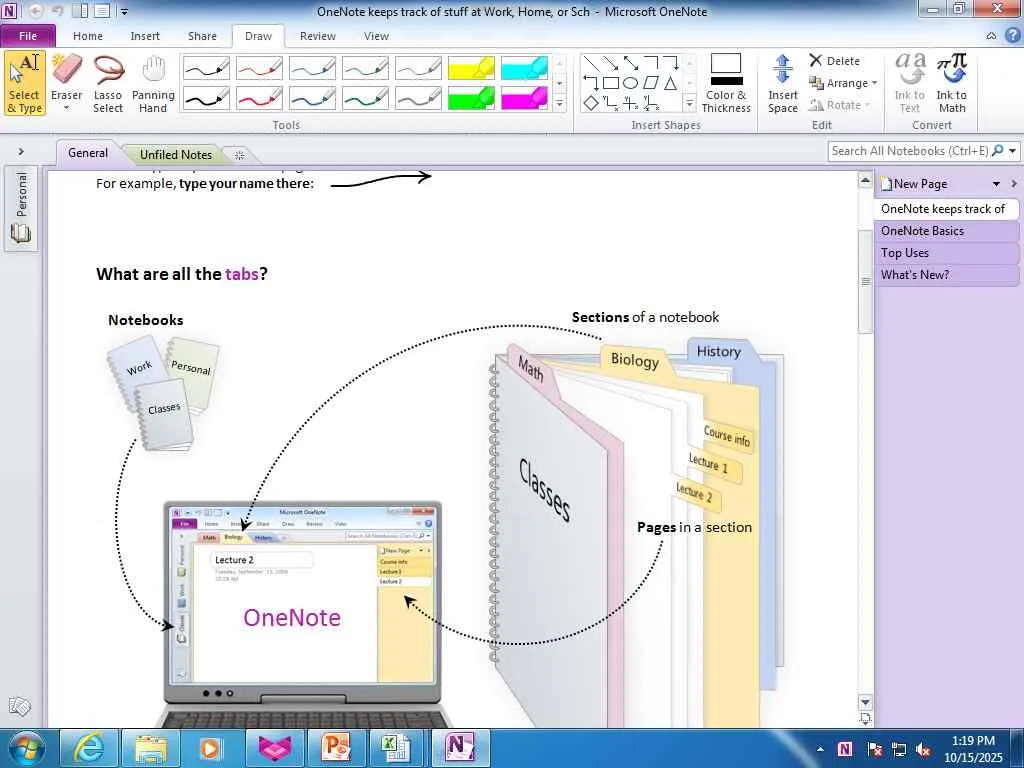Open the New Page dropdown arrow
This screenshot has width=1024, height=768.
997,184
